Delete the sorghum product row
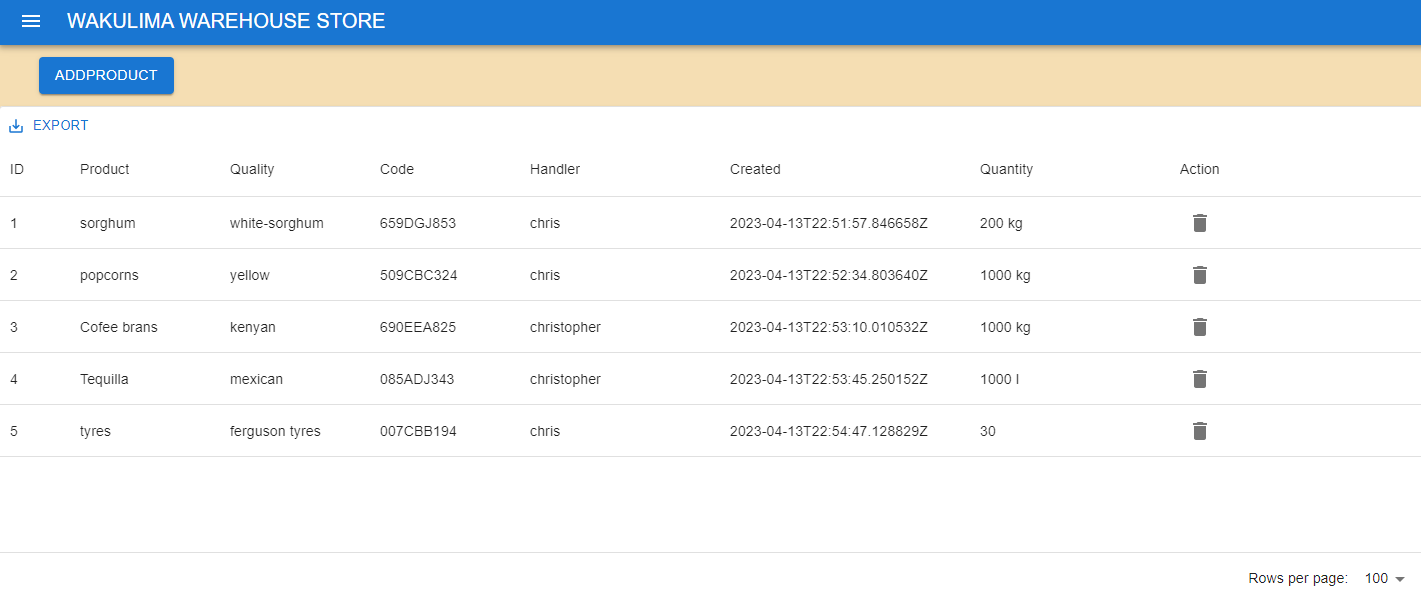Image resolution: width=1421 pixels, height=595 pixels. 1199,223
